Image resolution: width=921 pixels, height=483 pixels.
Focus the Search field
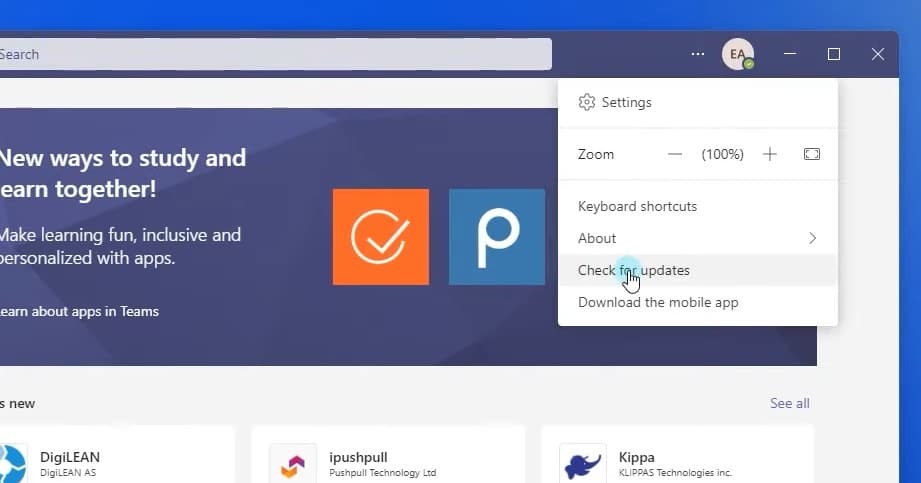[x=275, y=54]
